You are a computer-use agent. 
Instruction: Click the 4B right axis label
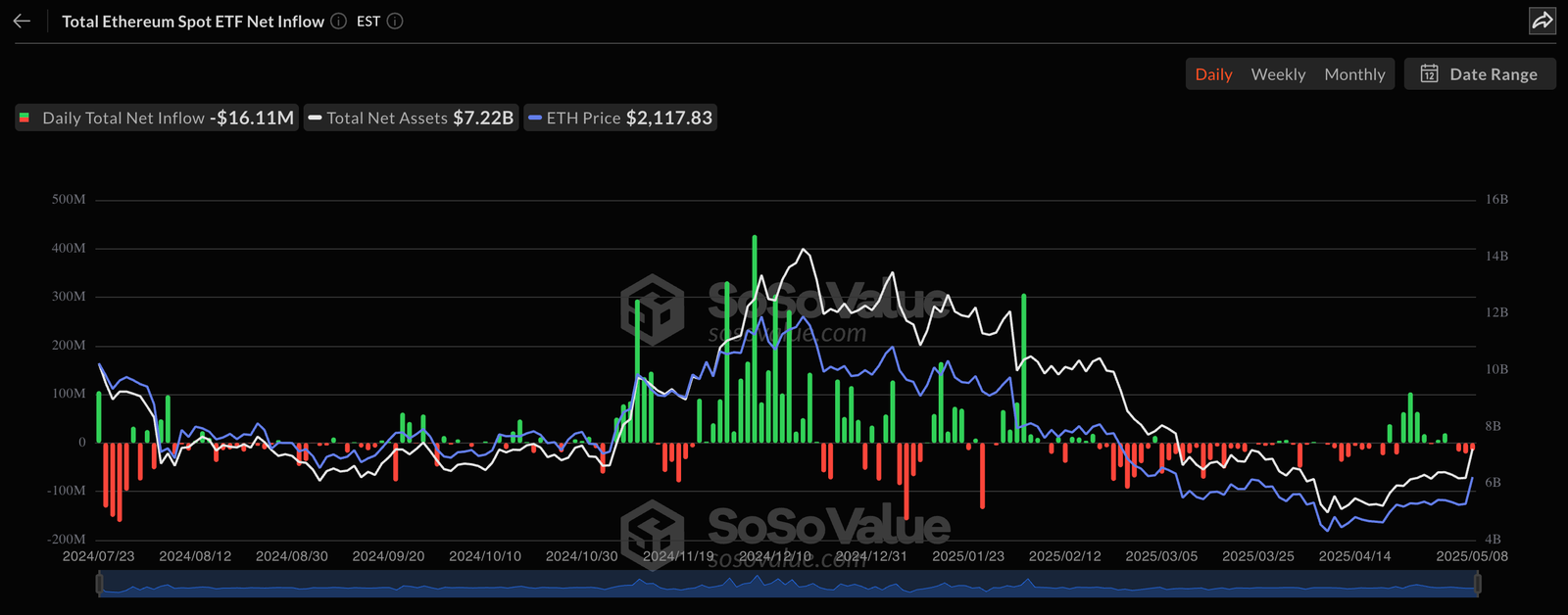(x=1493, y=540)
